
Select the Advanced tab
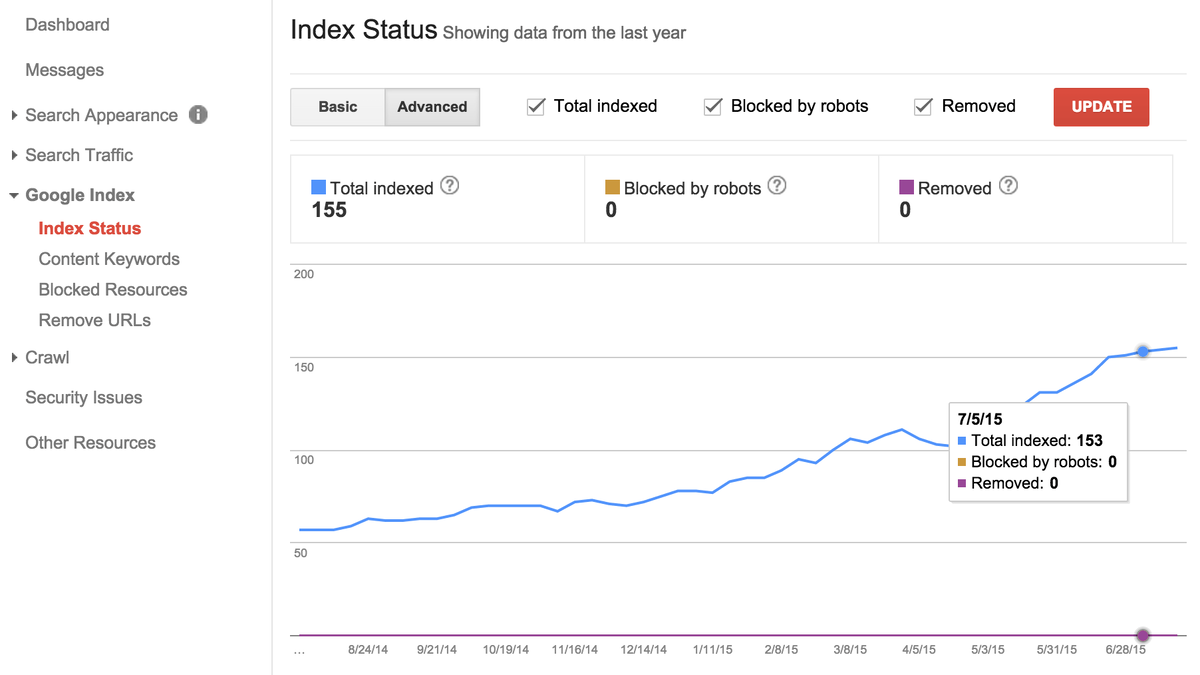tap(432, 106)
